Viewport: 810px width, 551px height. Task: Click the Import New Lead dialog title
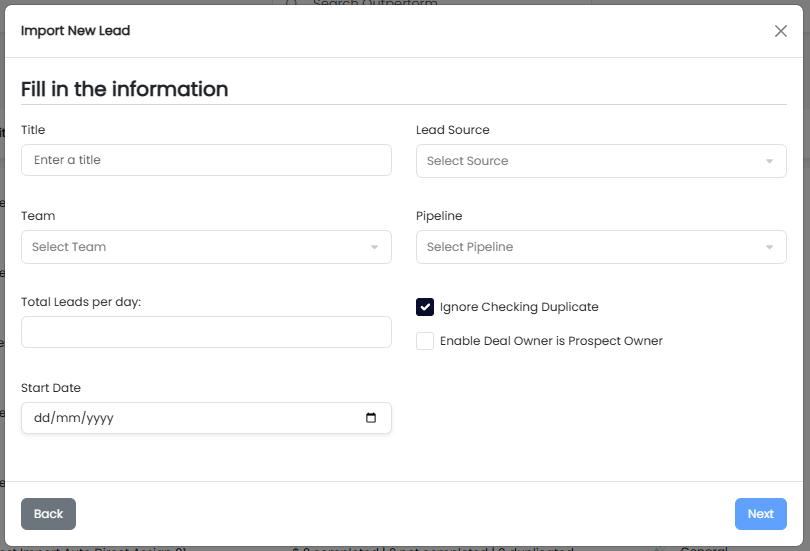click(75, 31)
